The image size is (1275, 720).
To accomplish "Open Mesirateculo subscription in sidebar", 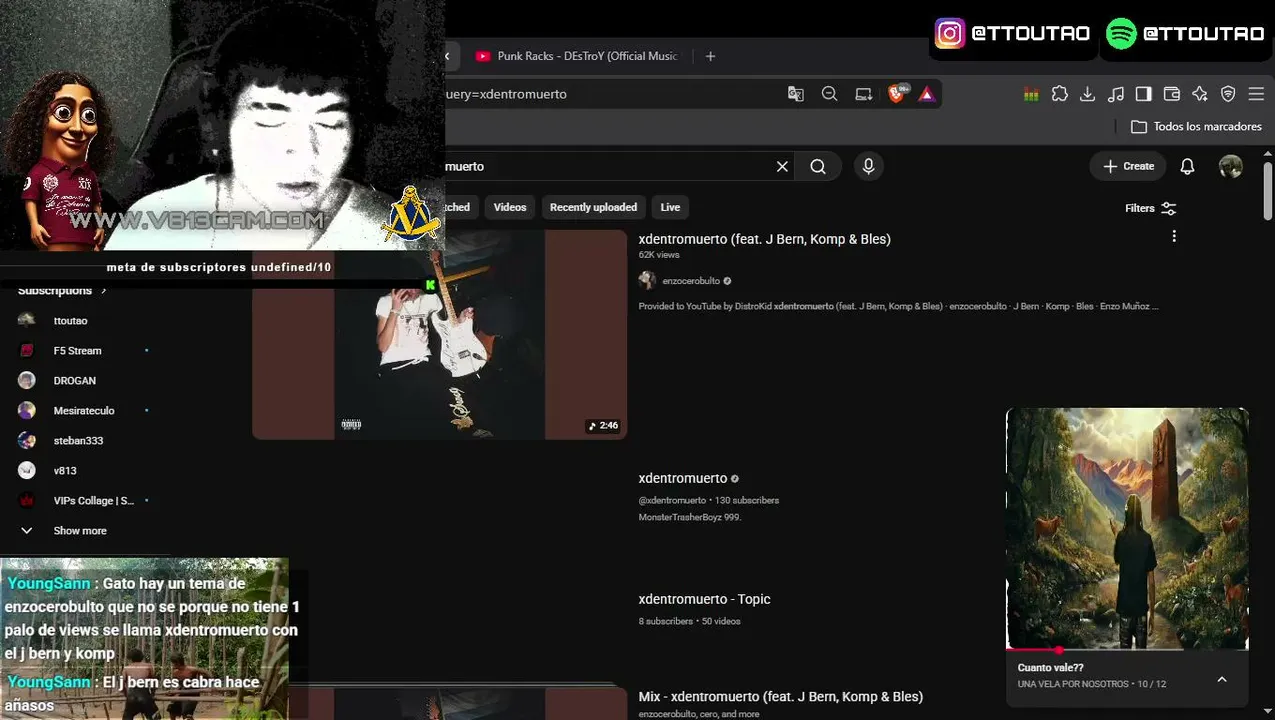I will click(x=82, y=411).
